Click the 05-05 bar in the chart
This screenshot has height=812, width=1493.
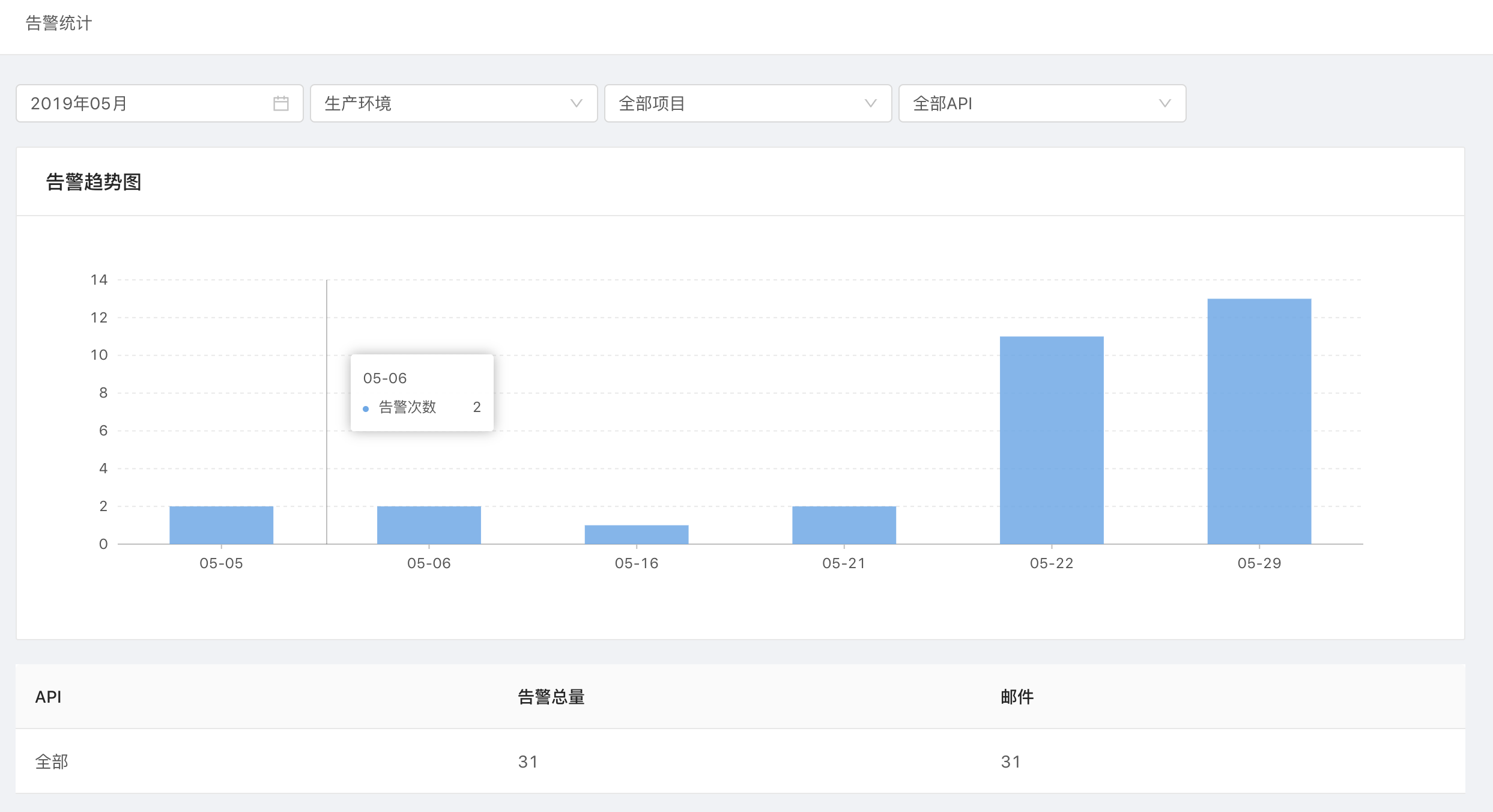221,525
